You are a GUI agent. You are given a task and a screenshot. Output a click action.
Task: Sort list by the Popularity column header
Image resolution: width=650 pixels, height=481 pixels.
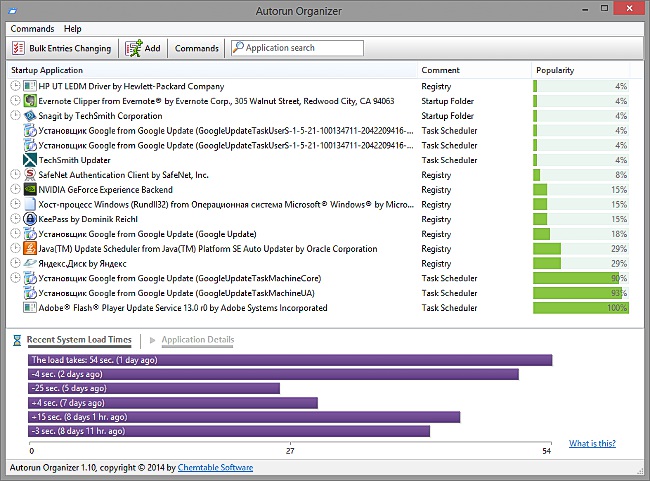555,70
